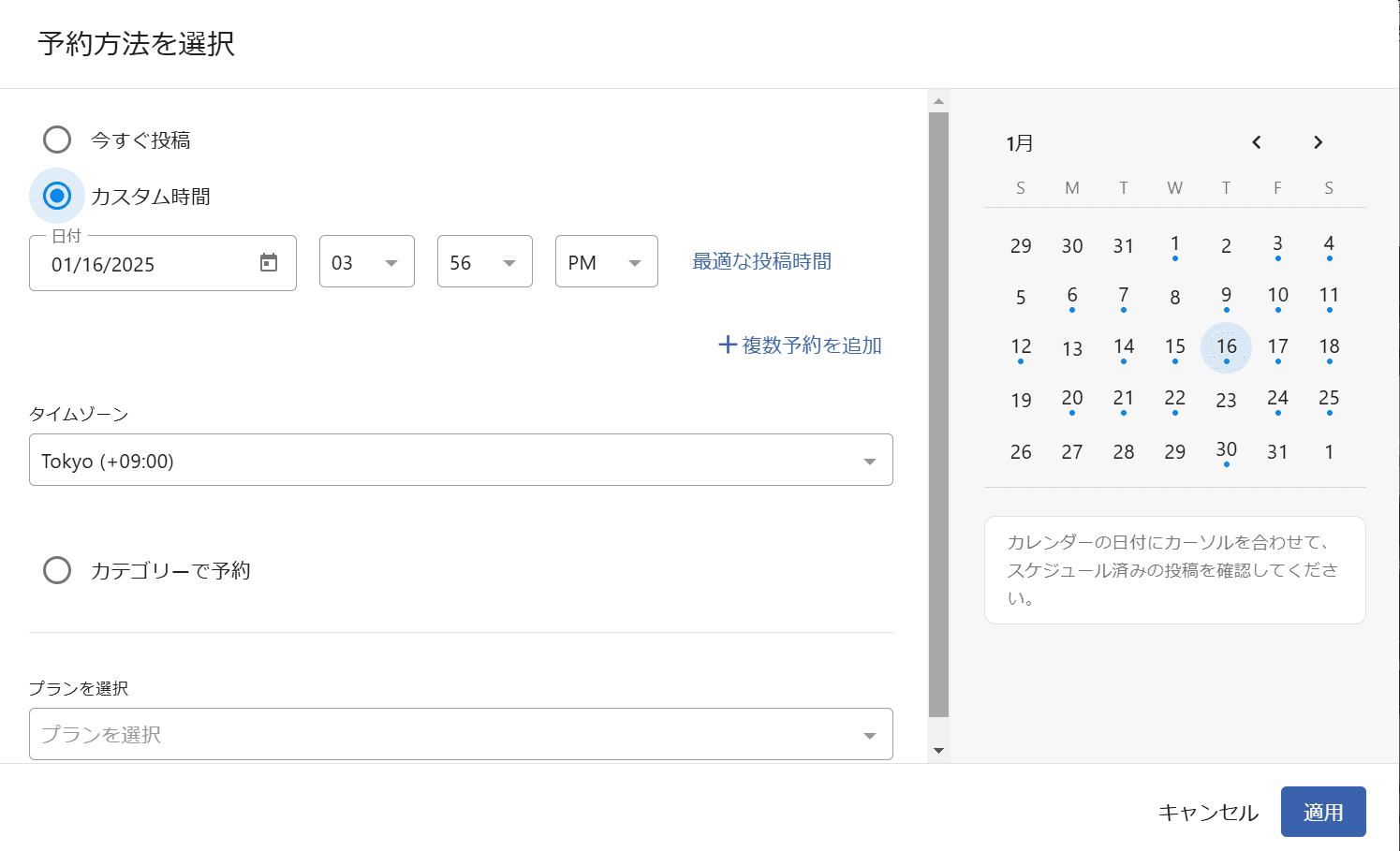This screenshot has width=1400, height=851.
Task: Open the hour dropdown showing 03
Action: click(x=367, y=261)
